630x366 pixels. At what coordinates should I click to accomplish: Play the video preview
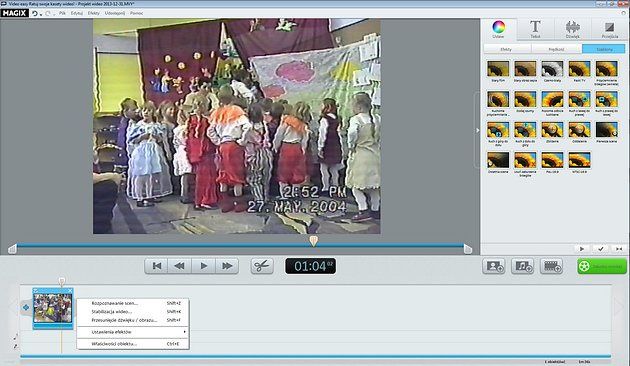[203, 266]
